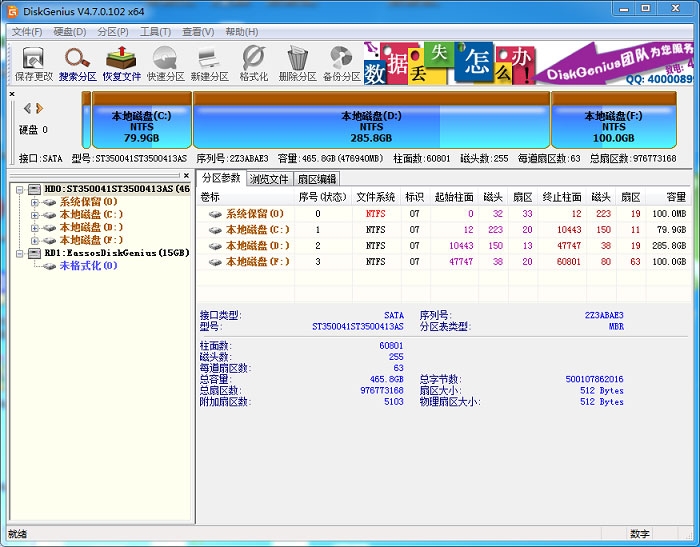Viewport: 700px width, 547px height.
Task: Click the next-disk arrow above 硬盘 0
Action: coord(40,108)
